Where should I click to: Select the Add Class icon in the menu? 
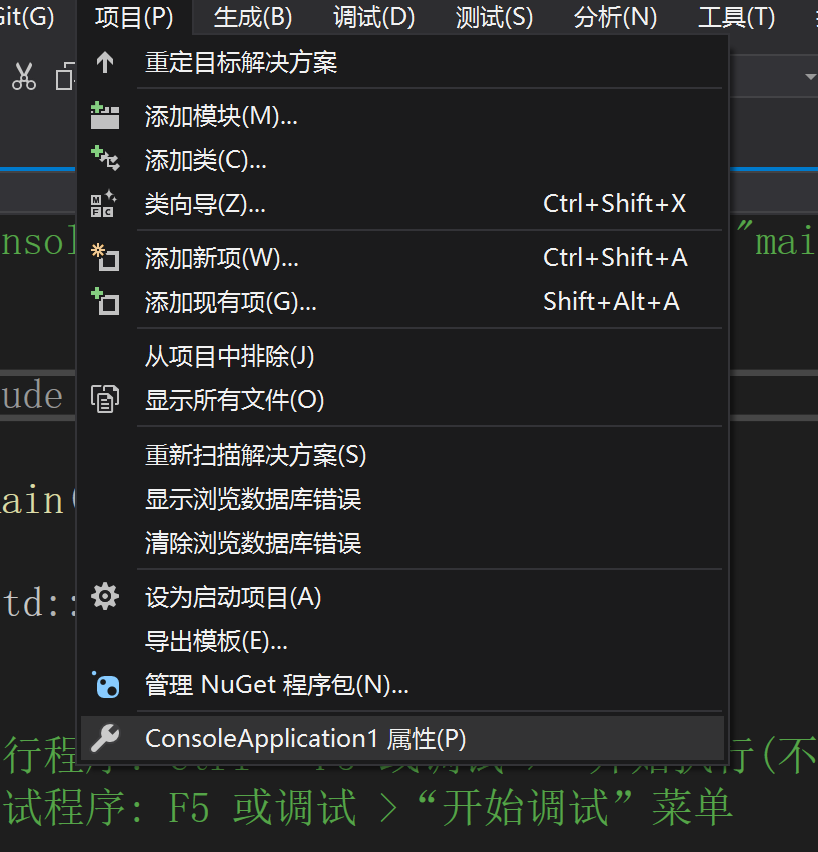click(x=107, y=158)
